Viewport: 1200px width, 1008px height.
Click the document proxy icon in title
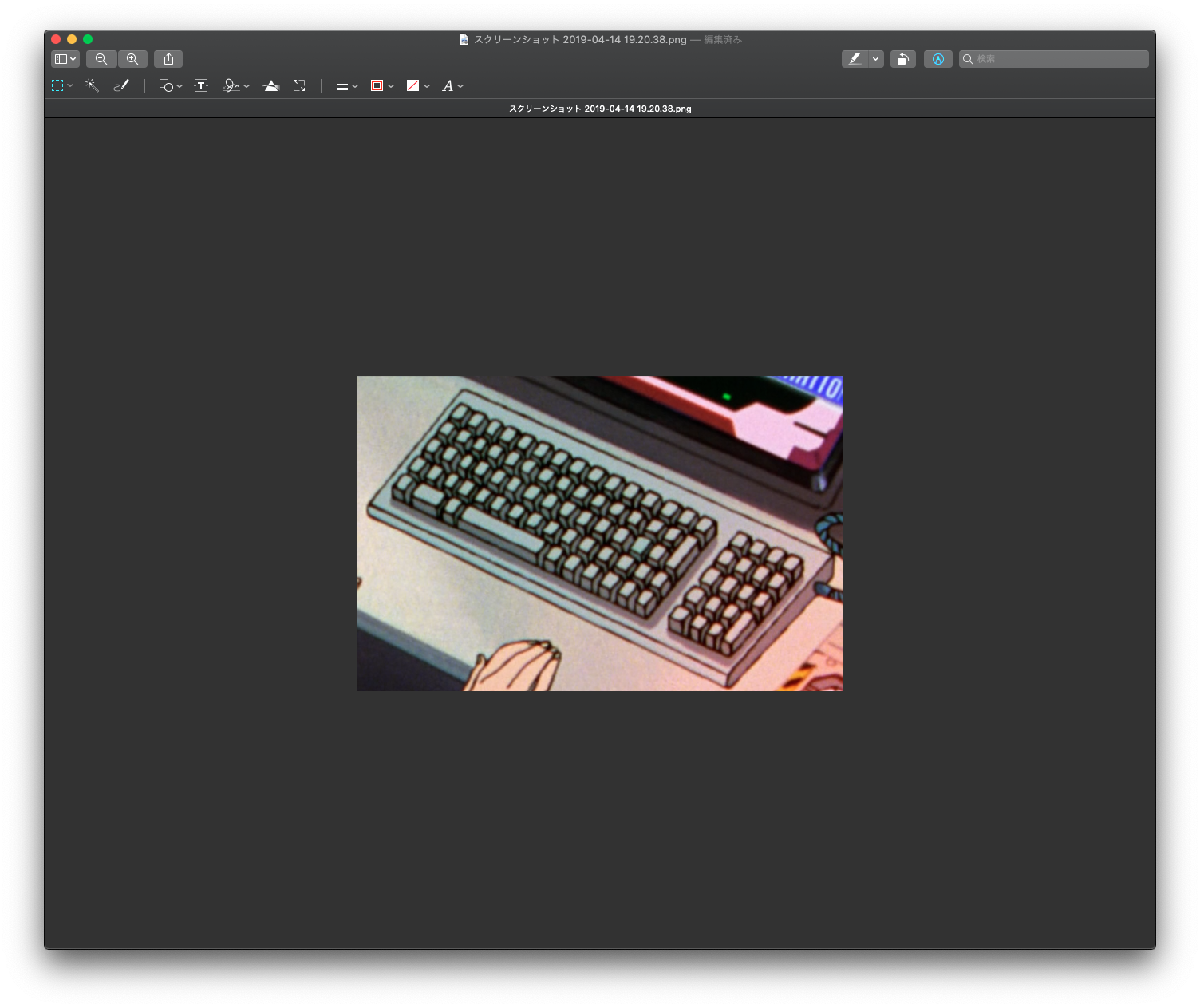(x=464, y=39)
